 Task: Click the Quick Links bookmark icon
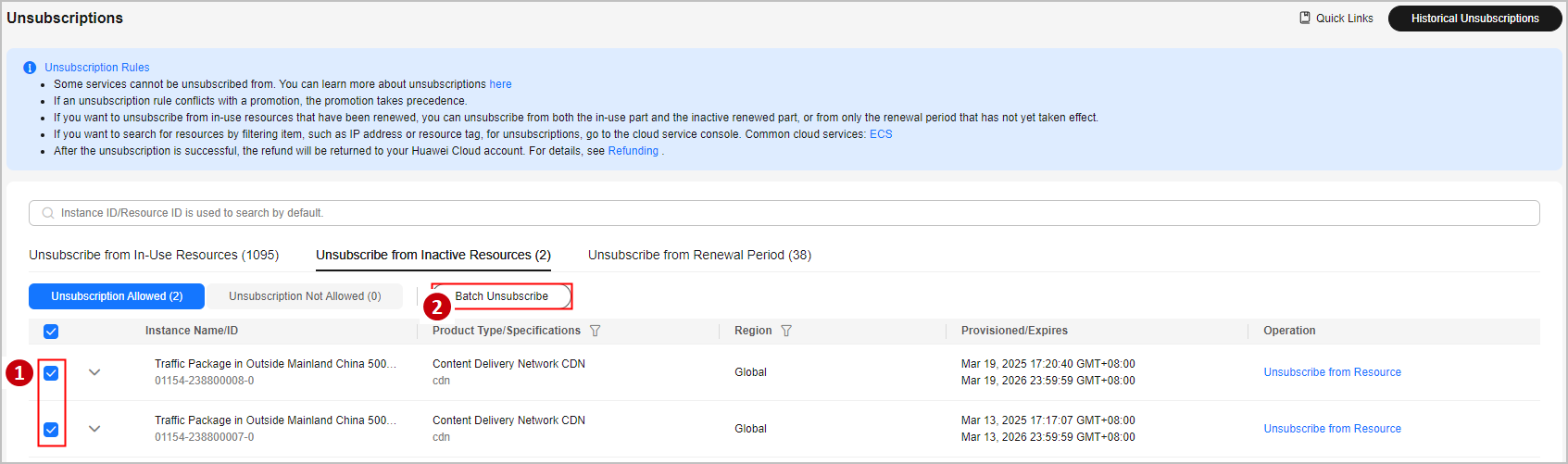(x=1305, y=18)
